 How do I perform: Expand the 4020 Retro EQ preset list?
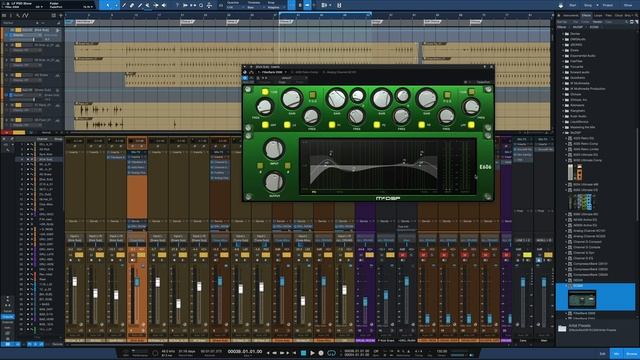[567, 138]
